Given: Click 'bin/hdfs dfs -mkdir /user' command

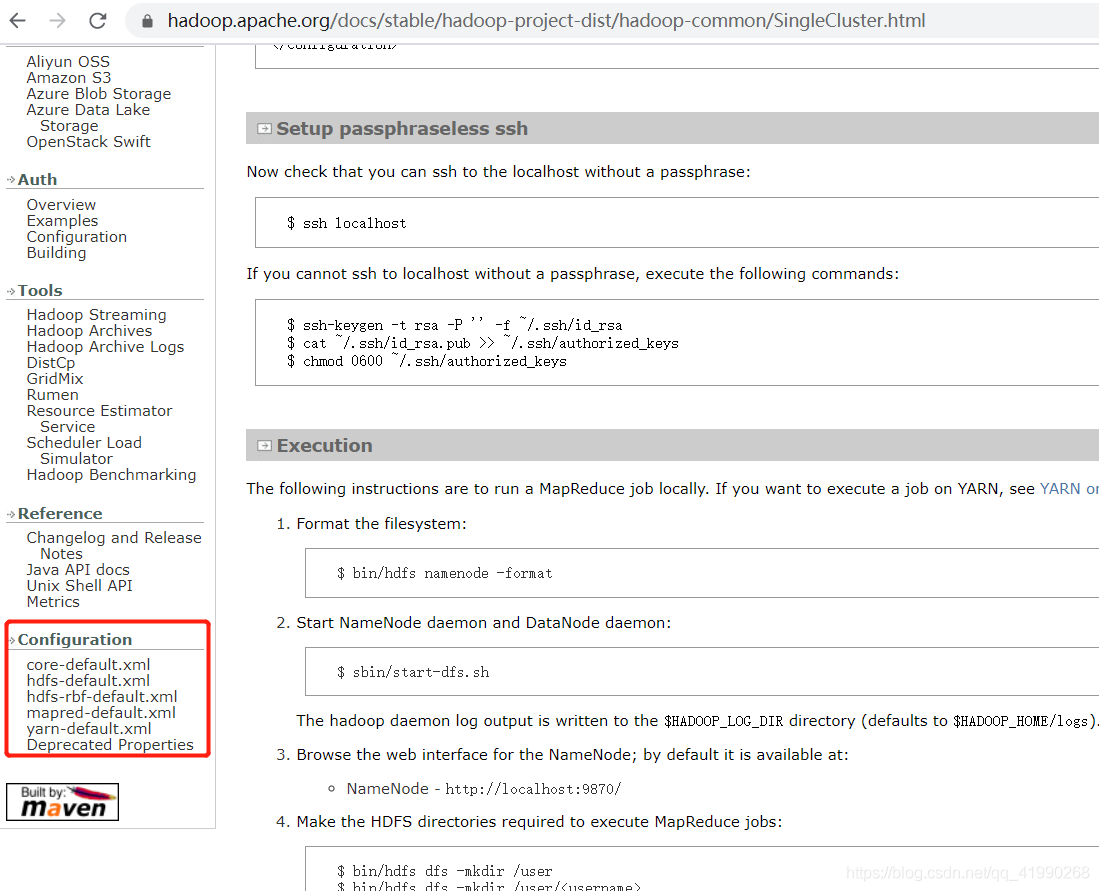Looking at the screenshot, I should click(x=444, y=871).
